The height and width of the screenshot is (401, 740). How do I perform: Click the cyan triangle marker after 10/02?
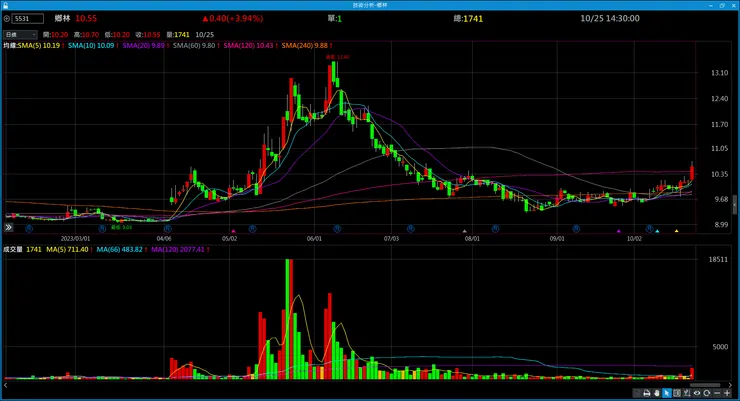(x=657, y=231)
